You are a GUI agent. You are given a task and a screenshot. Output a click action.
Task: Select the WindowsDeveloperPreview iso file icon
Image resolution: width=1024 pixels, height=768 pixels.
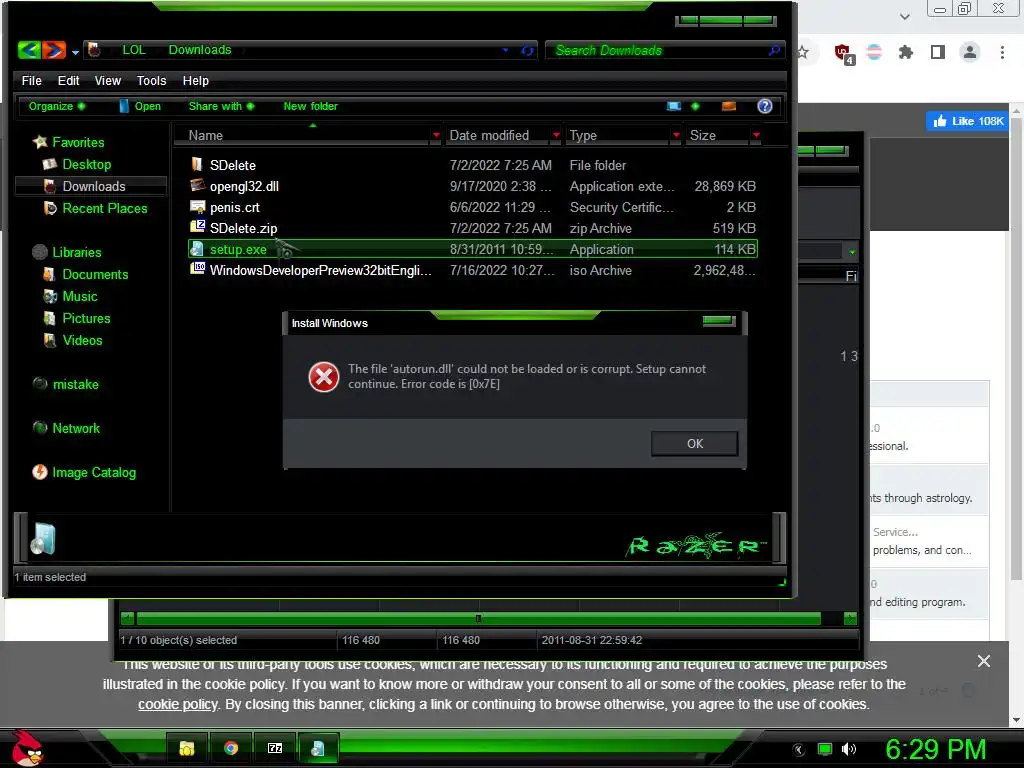(x=197, y=268)
